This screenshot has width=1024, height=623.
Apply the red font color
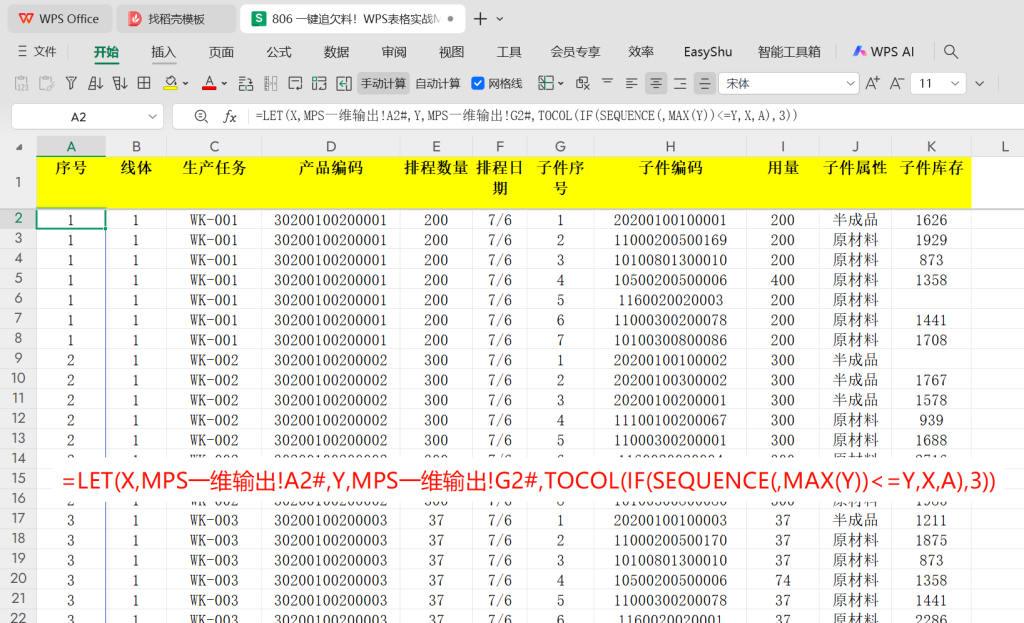click(x=209, y=84)
